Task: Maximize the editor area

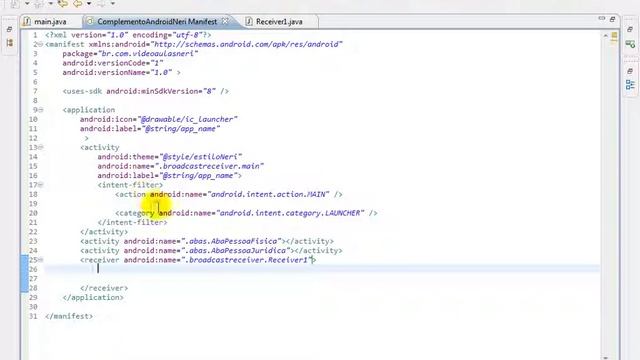Action: click(x=612, y=19)
